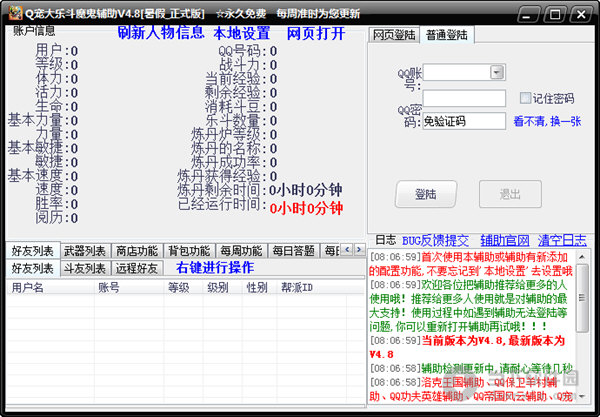Click the 免验证码 input field
Image resolution: width=600 pixels, height=417 pixels.
[x=464, y=121]
